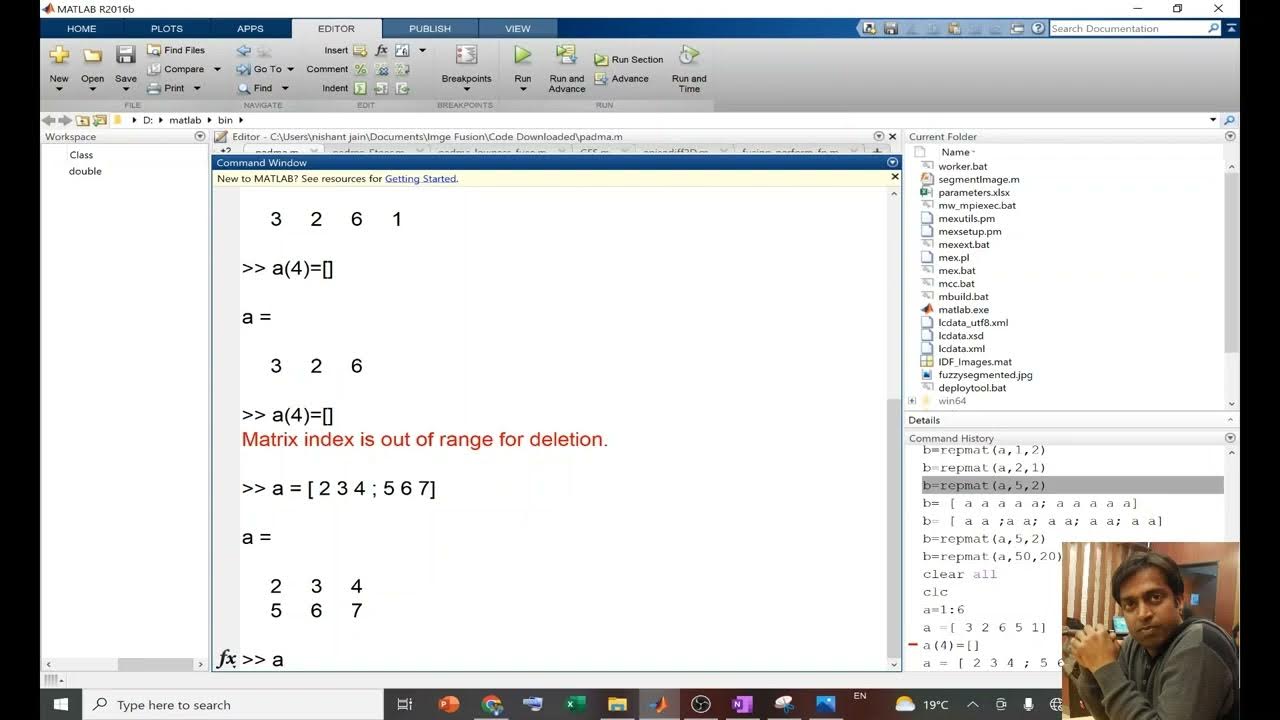Expand the Find dropdown arrow

pos(285,88)
